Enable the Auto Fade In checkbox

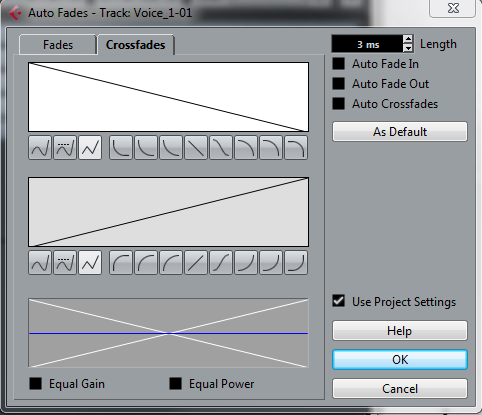[x=339, y=64]
